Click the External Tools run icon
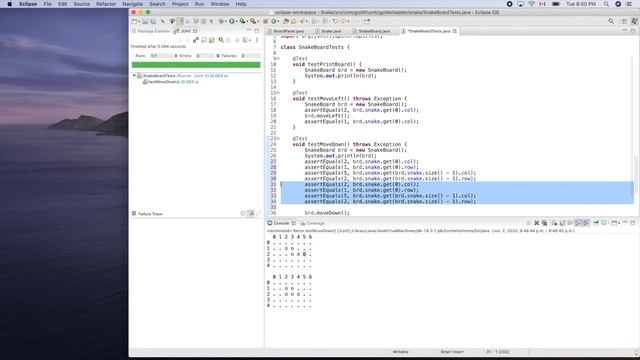 pyautogui.click(x=253, y=21)
